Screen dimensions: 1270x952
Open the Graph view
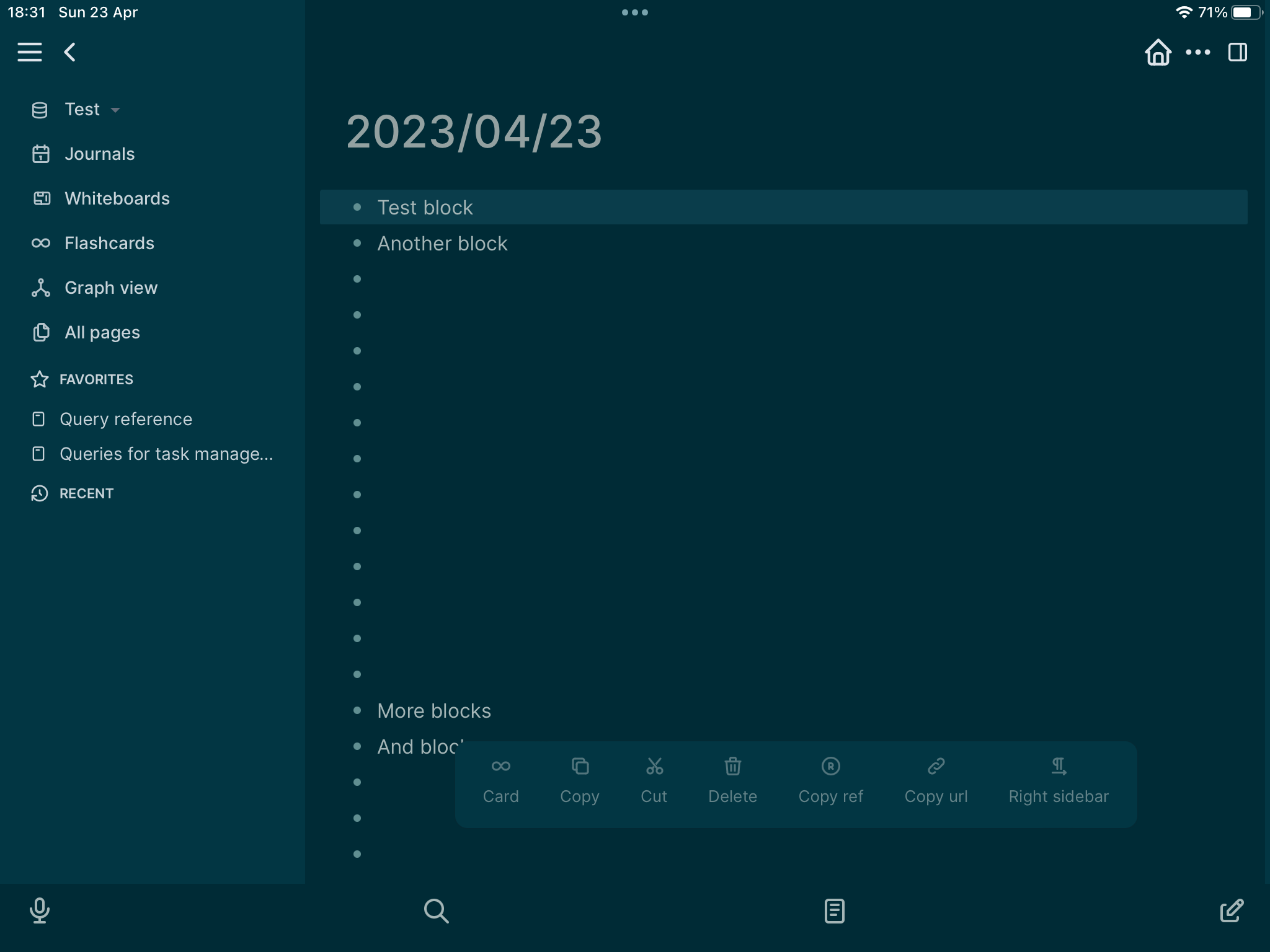tap(111, 288)
